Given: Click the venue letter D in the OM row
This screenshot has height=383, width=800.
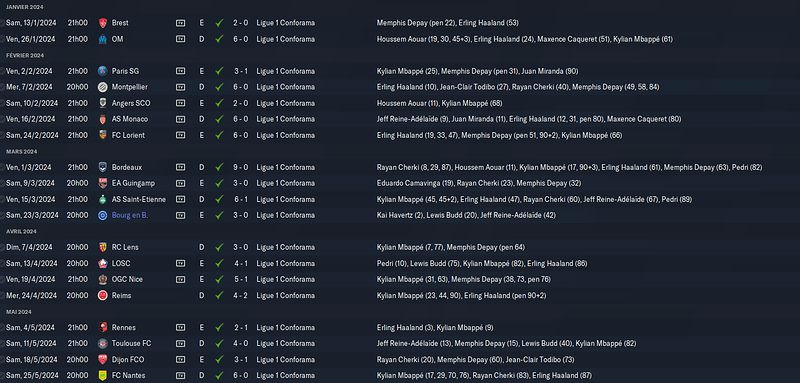Looking at the screenshot, I should [x=202, y=39].
